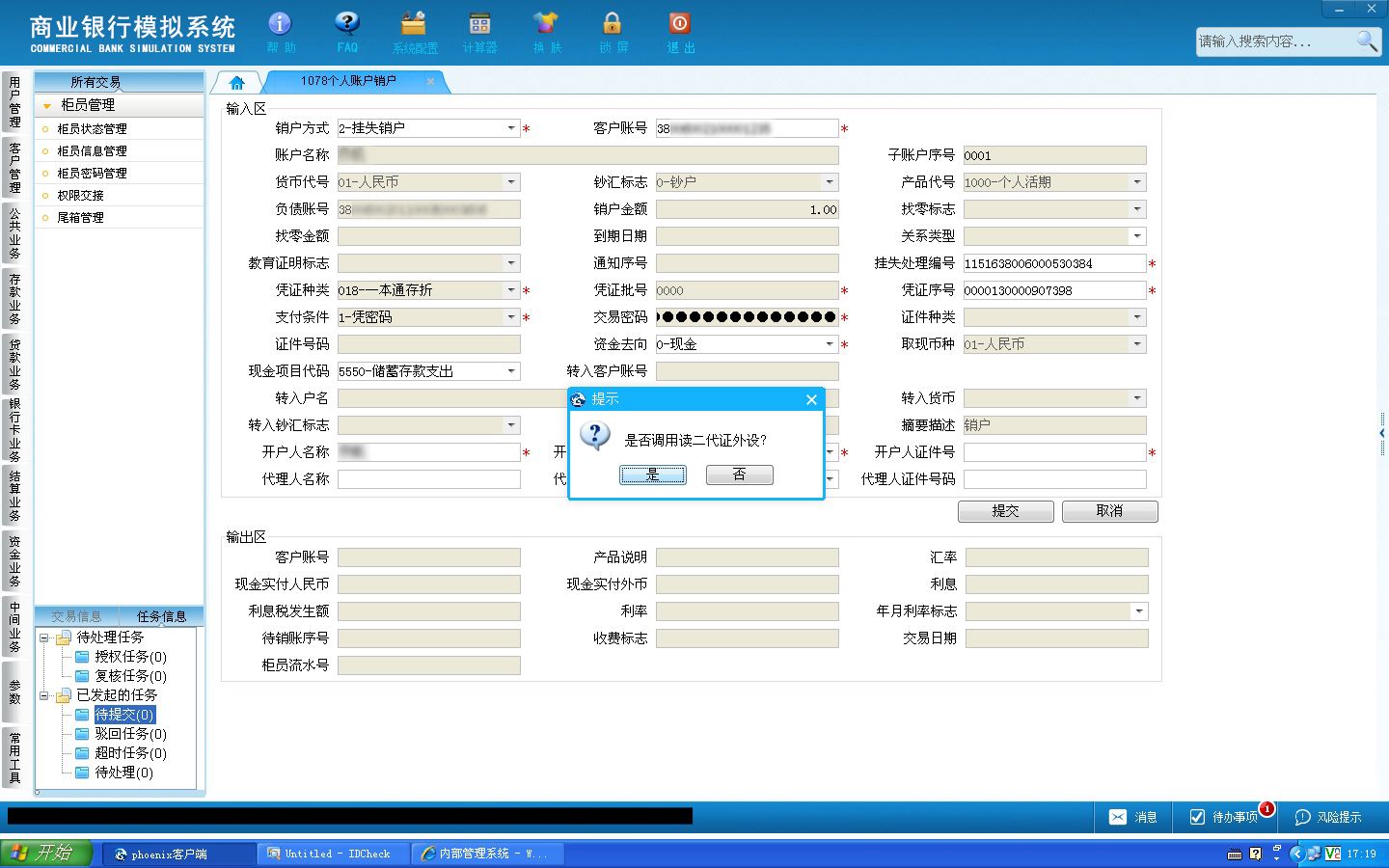Open the 支付条件 dropdown
The height and width of the screenshot is (868, 1389).
point(511,317)
